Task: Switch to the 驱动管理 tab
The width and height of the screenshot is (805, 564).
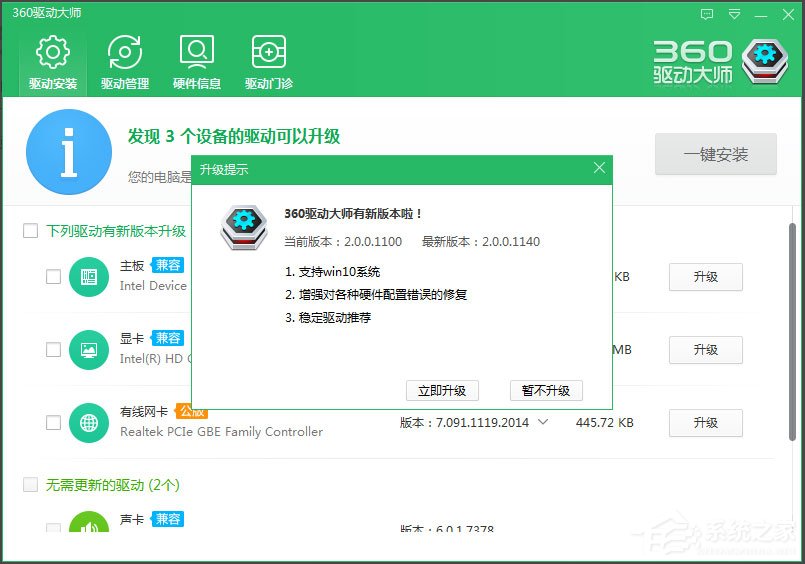Action: coord(125,62)
